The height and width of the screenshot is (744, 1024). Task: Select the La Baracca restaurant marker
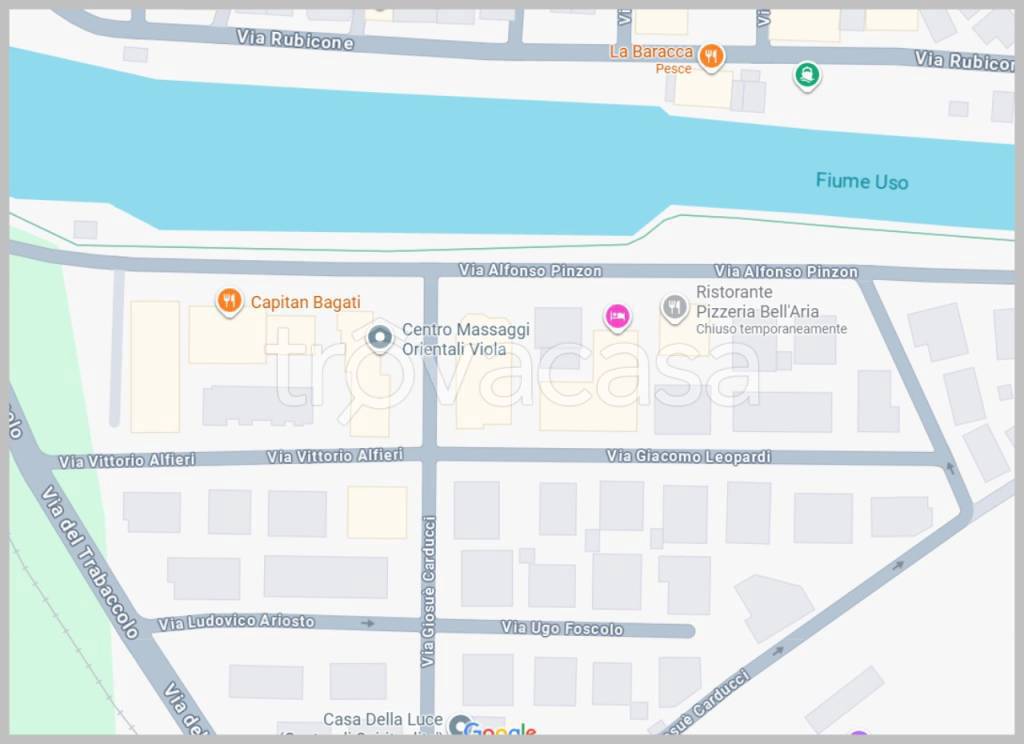711,57
